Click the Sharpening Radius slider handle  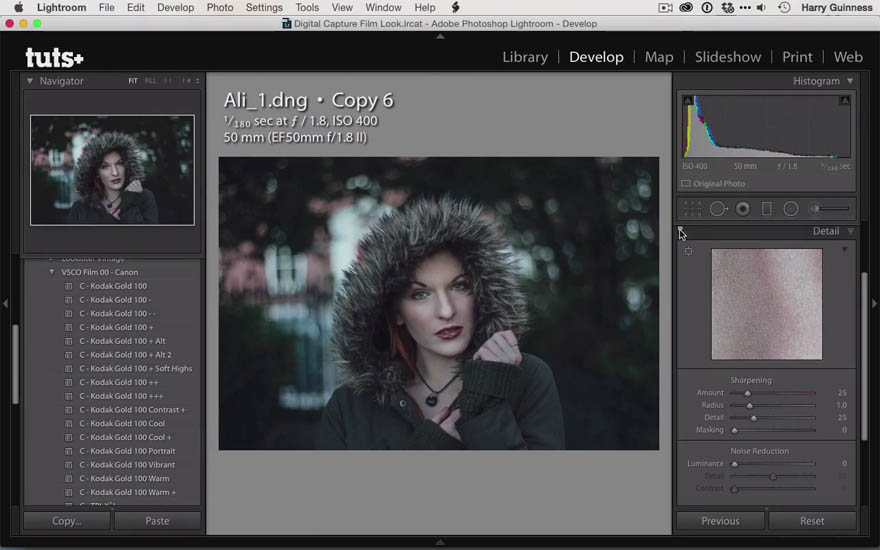(749, 405)
